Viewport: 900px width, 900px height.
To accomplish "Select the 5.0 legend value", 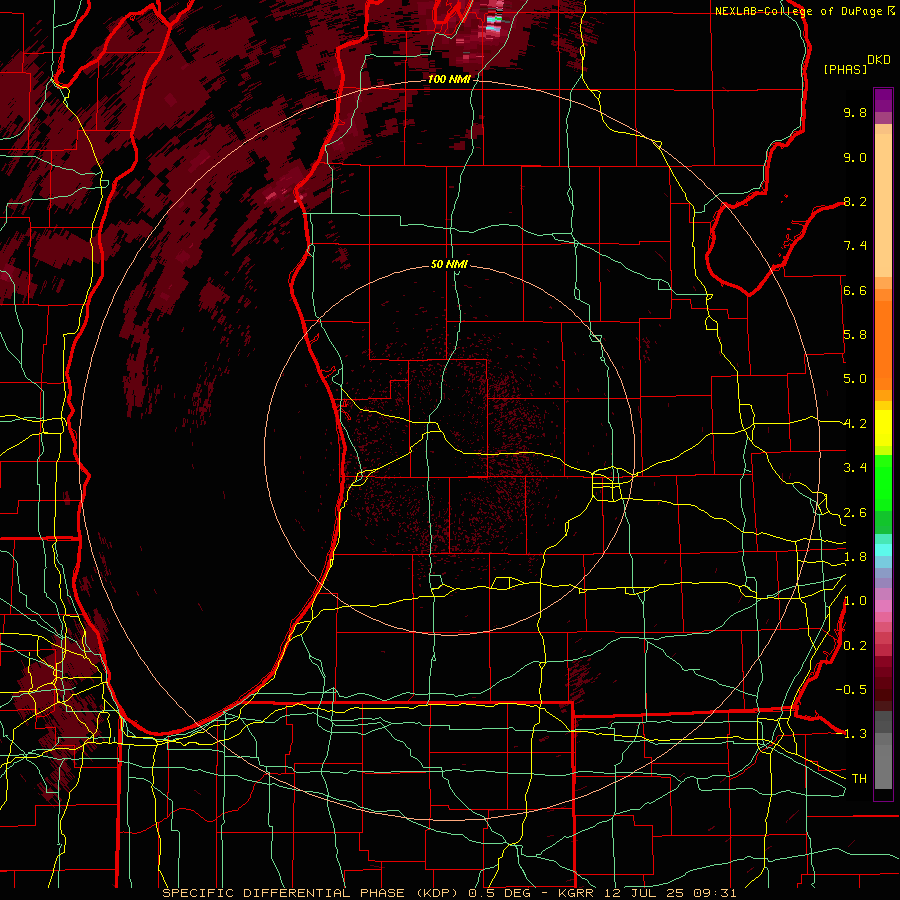I will coord(855,379).
